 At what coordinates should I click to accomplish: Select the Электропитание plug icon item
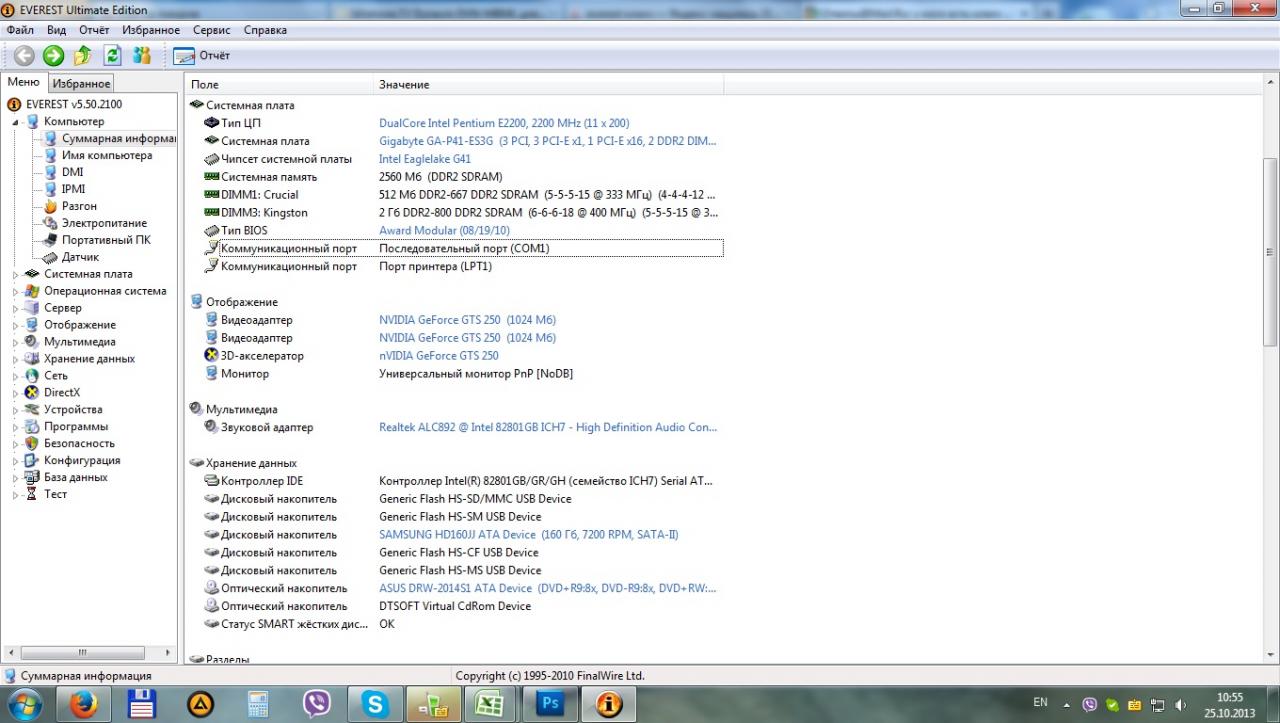[52, 223]
